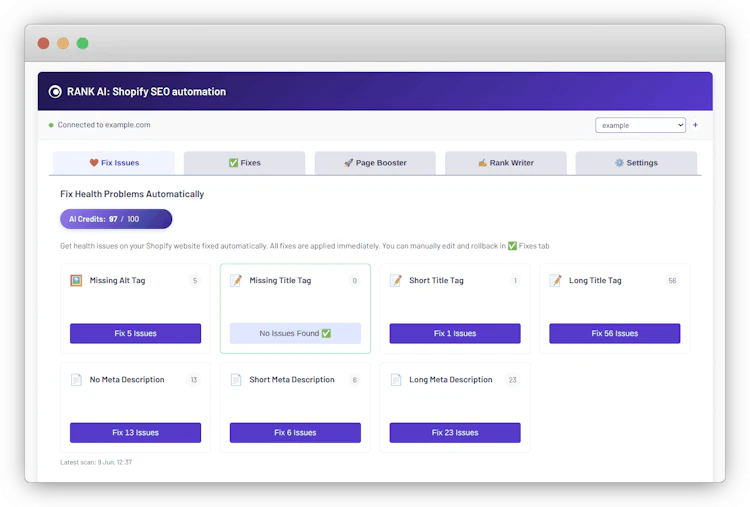Viewport: 750px width, 507px height.
Task: Click the plus icon beside the store dropdown
Action: [695, 125]
